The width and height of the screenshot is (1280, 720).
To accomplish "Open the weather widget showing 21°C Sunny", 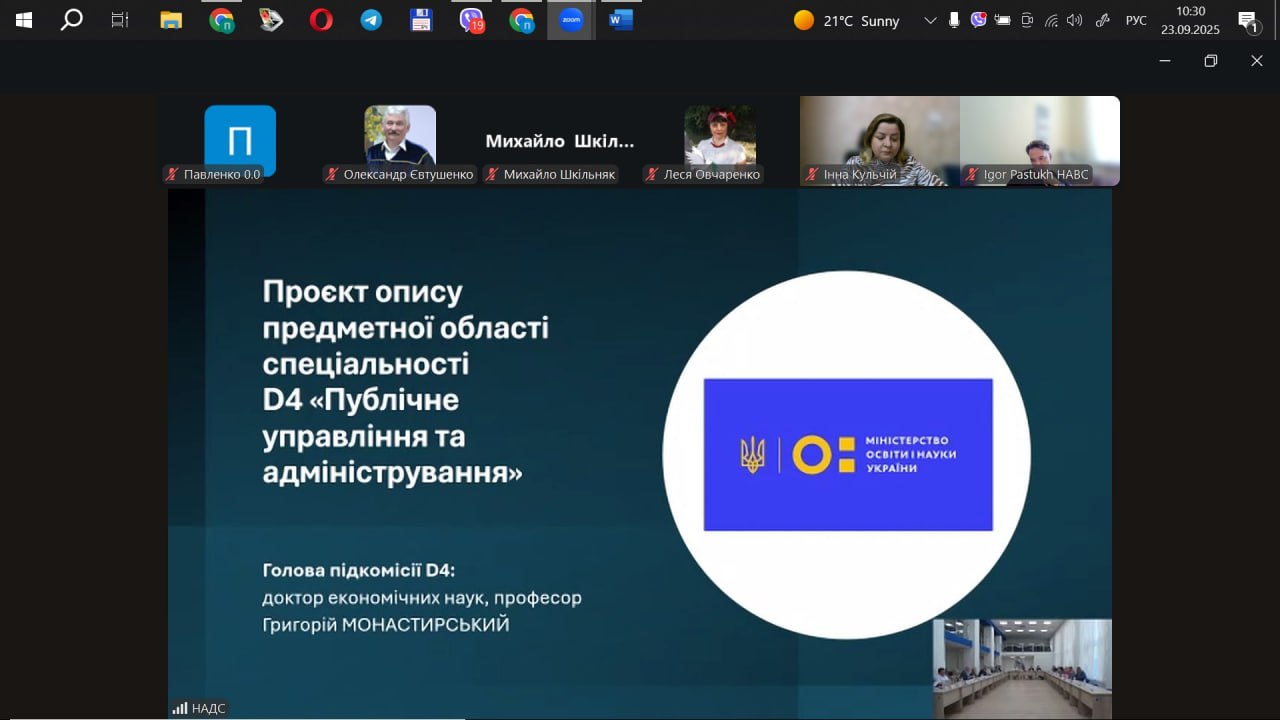I will (x=846, y=20).
